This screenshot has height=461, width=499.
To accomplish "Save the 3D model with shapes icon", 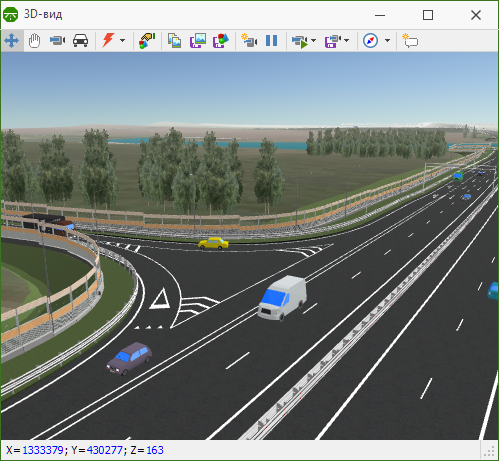I will click(221, 41).
